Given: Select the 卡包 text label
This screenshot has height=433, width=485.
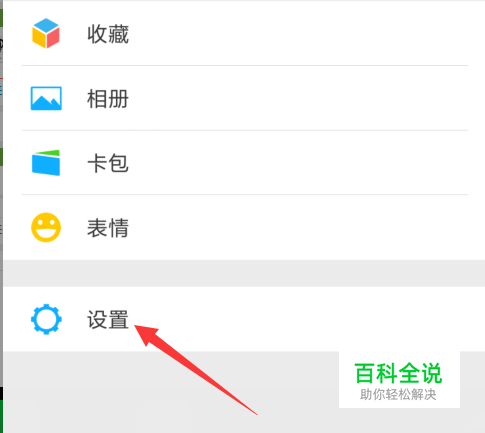Looking at the screenshot, I should pos(108,163).
